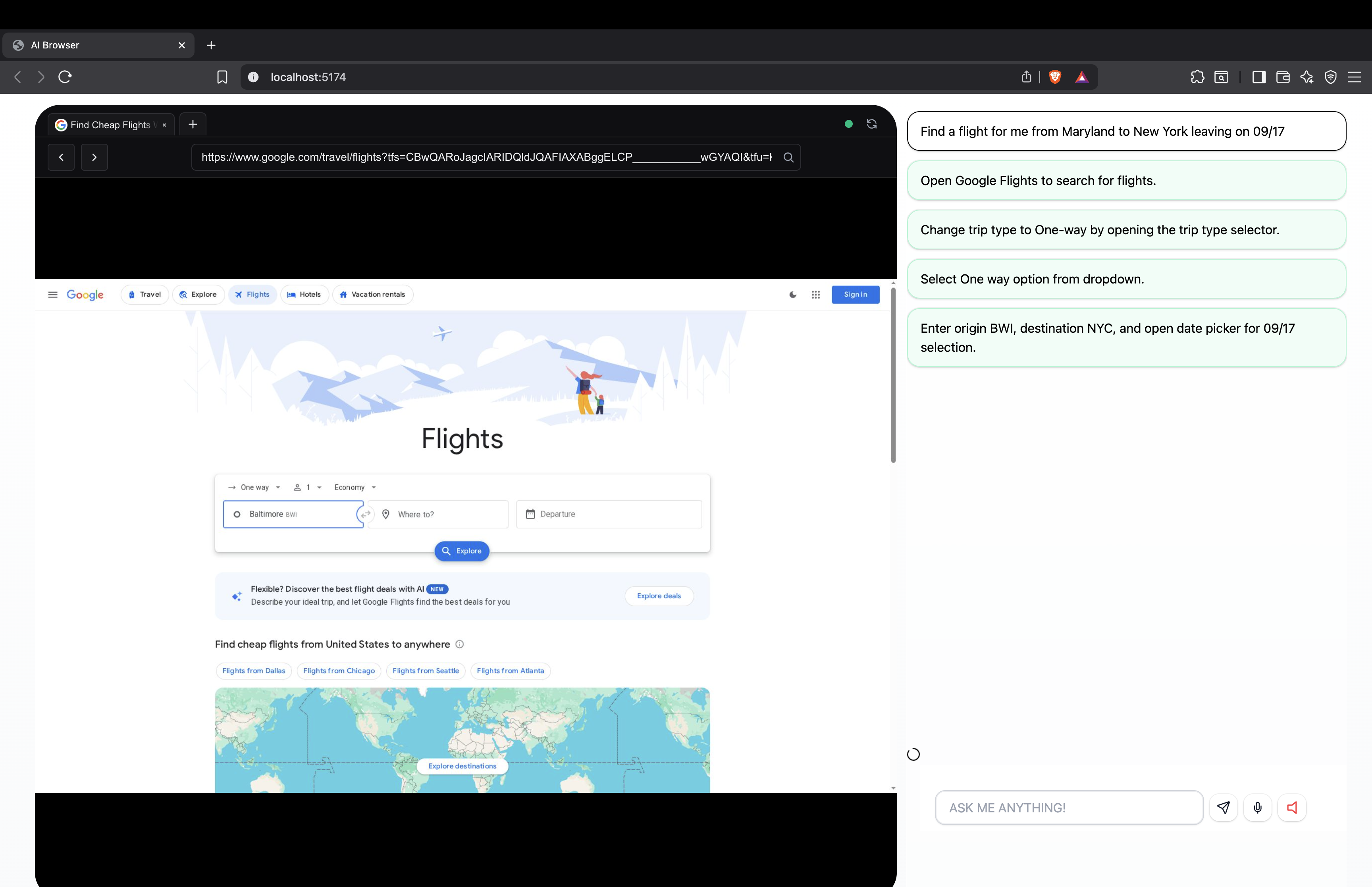Expand the passenger count dropdown
The width and height of the screenshot is (1372, 887).
point(307,487)
